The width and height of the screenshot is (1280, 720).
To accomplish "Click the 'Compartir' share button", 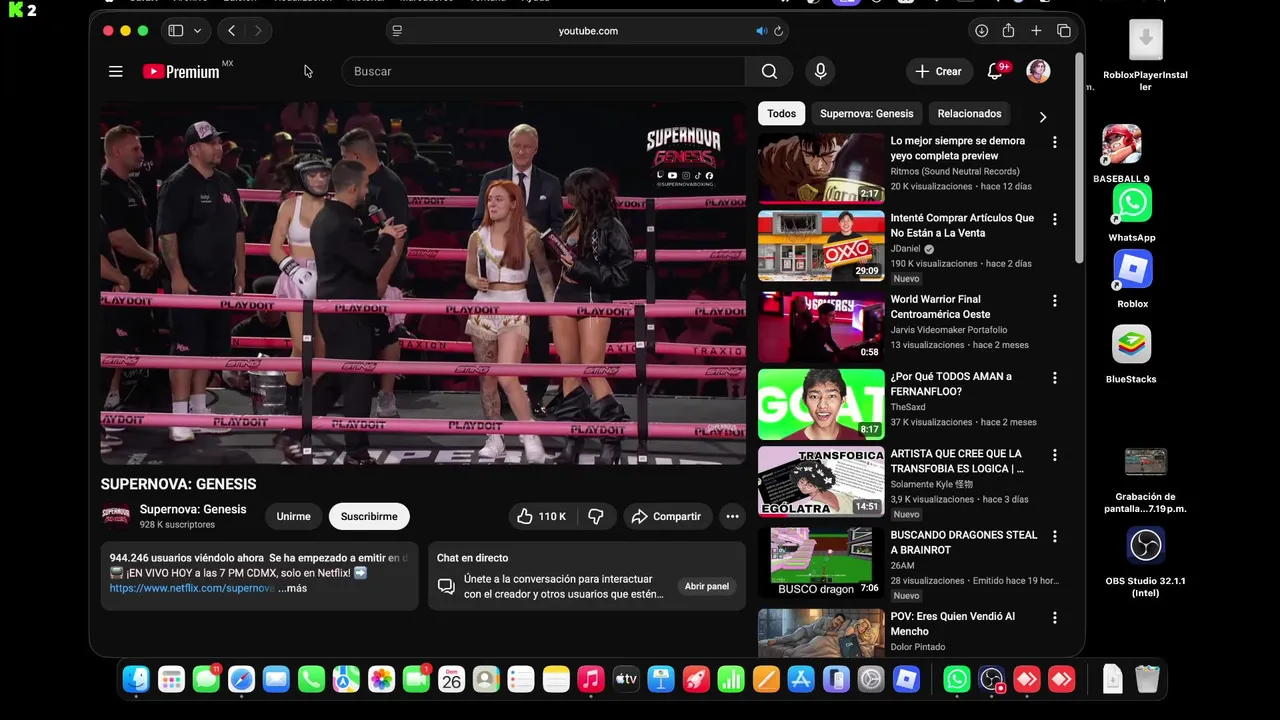I will point(666,516).
